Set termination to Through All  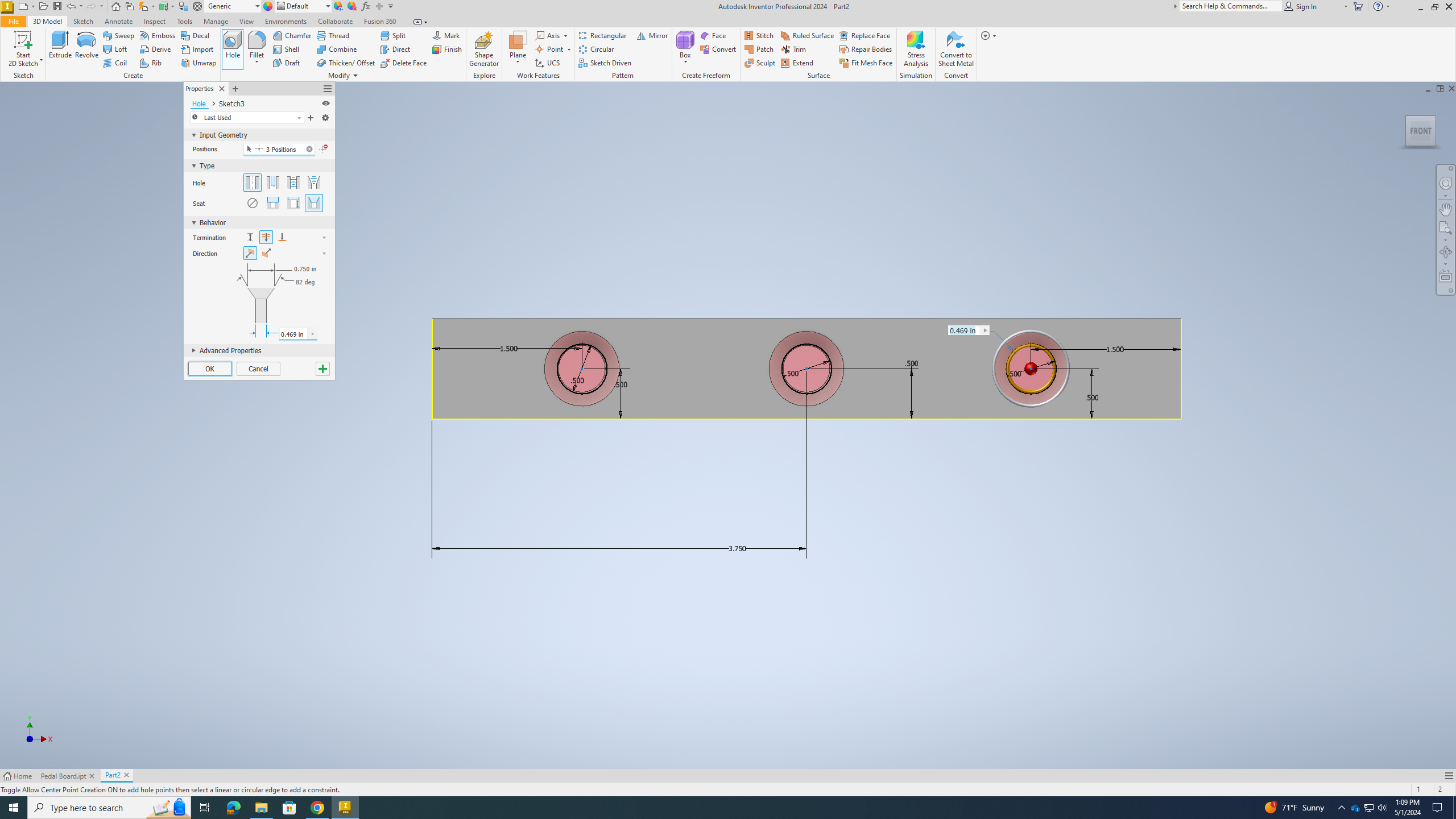click(x=266, y=237)
